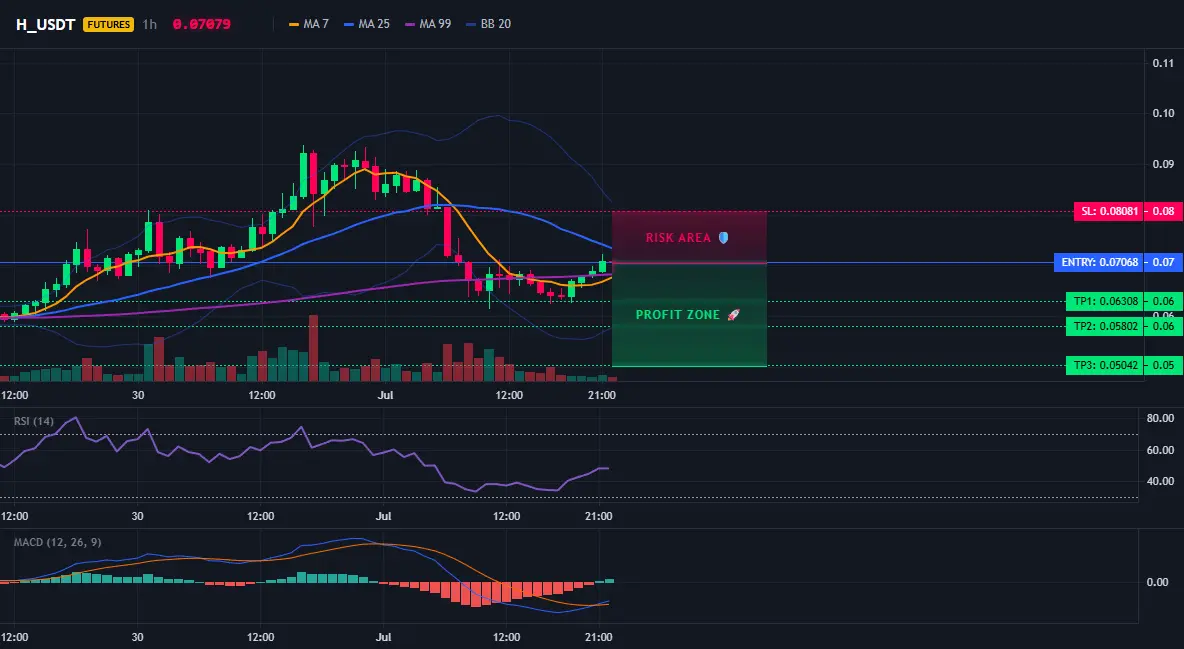Click the Jul date label on price chart
Viewport: 1184px width, 649px height.
[386, 395]
